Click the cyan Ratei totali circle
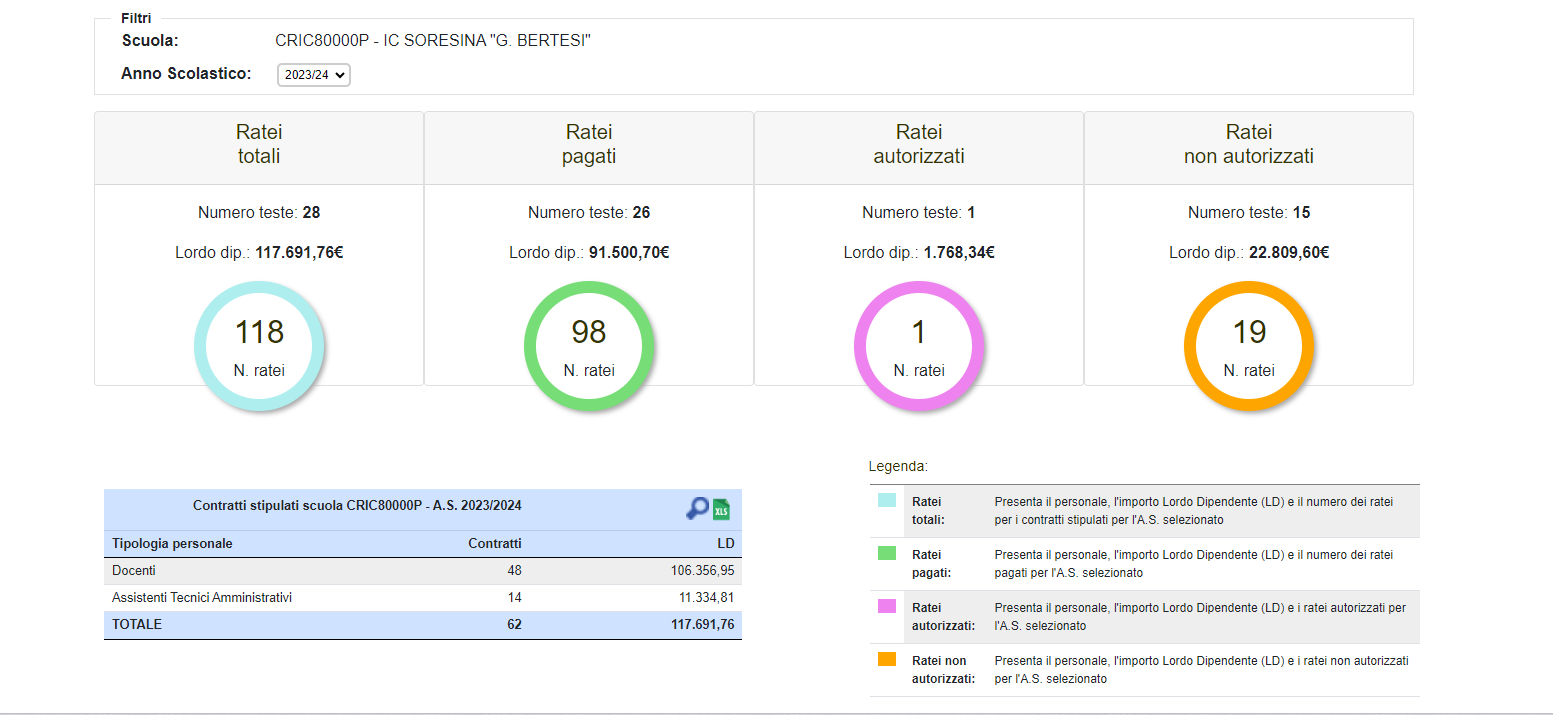1553x715 pixels. point(259,346)
